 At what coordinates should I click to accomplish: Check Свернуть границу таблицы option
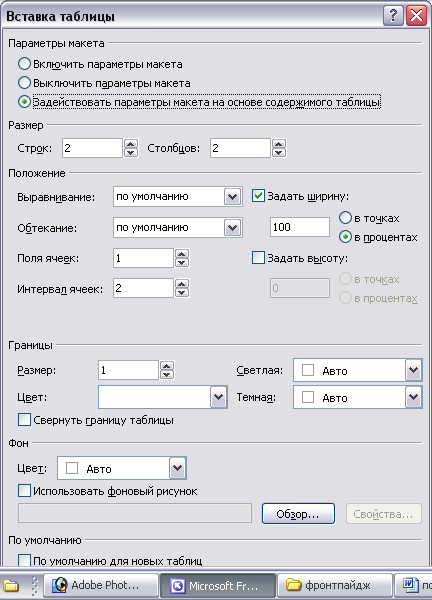(x=24, y=420)
